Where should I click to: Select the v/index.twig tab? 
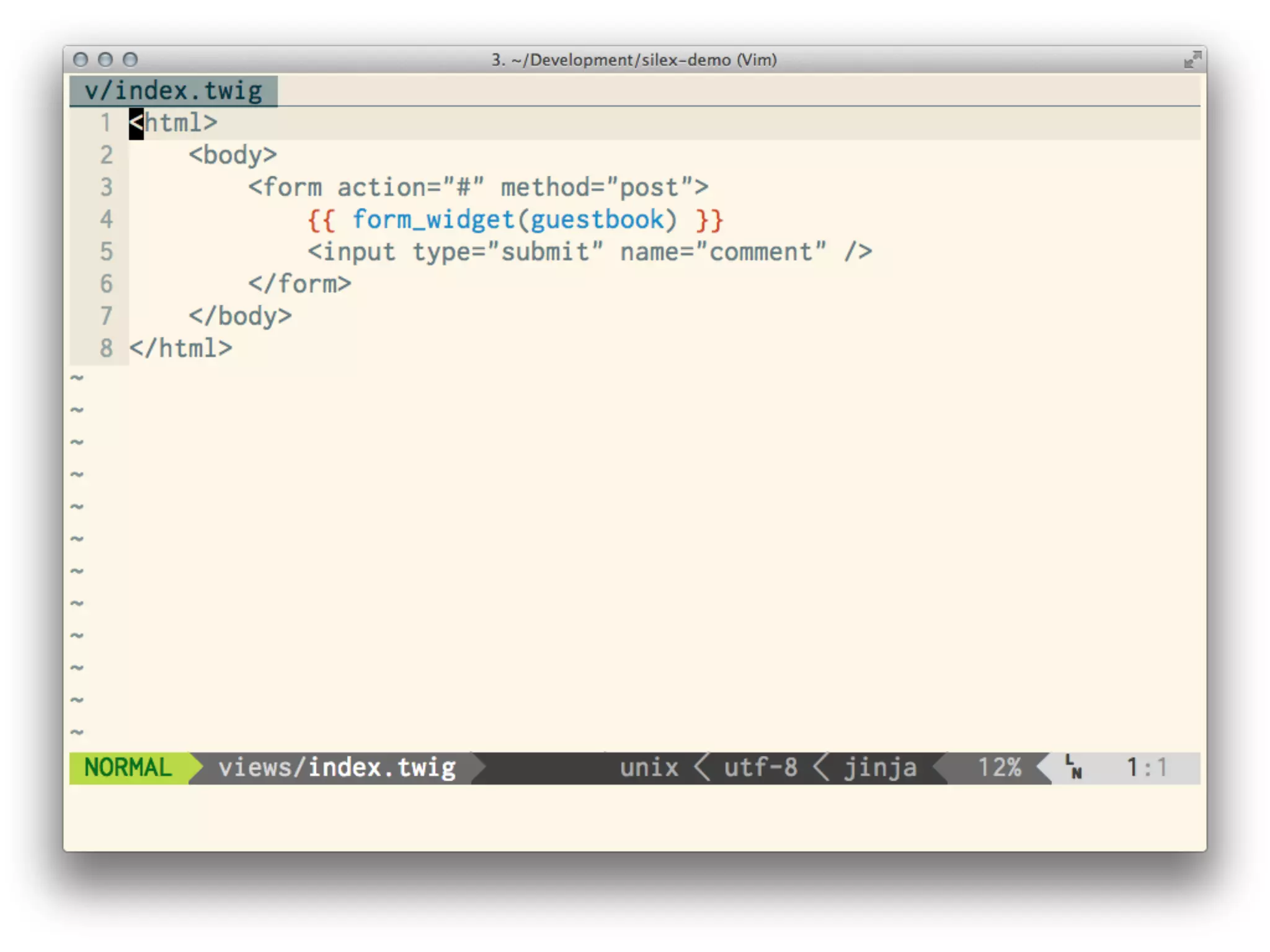pos(174,91)
